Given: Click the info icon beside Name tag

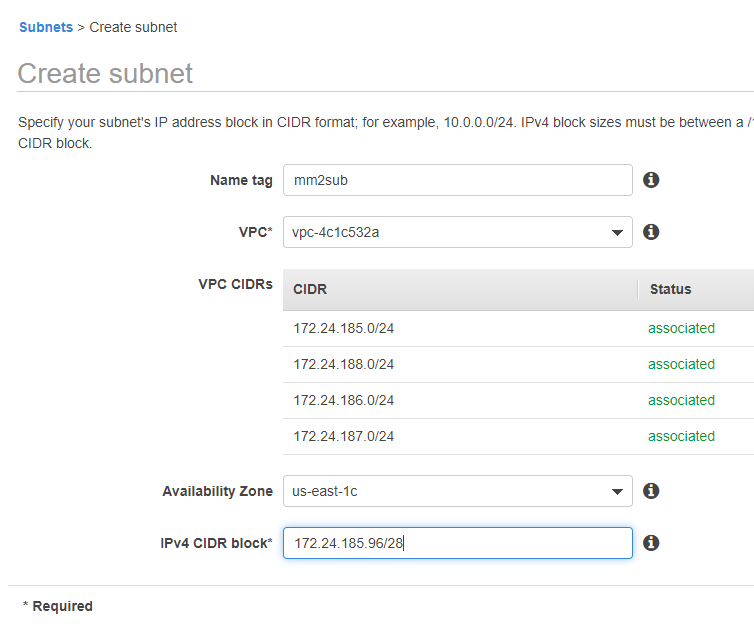Looking at the screenshot, I should (651, 180).
